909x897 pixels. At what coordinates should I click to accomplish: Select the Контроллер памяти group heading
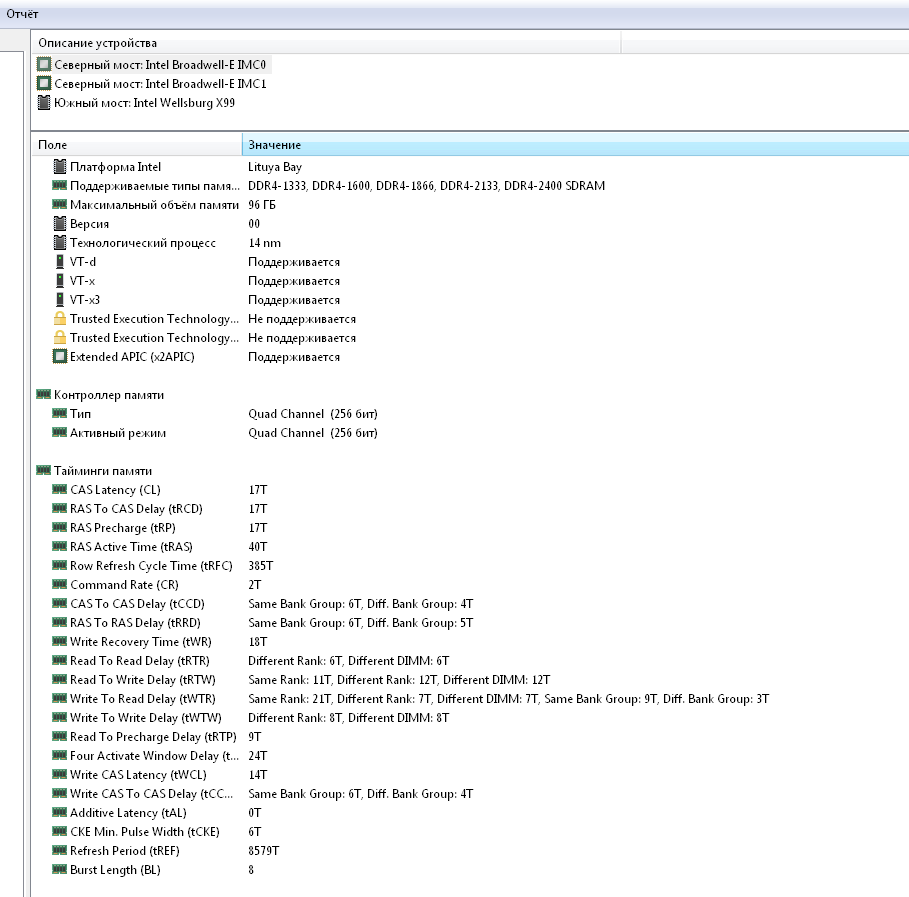click(x=108, y=395)
